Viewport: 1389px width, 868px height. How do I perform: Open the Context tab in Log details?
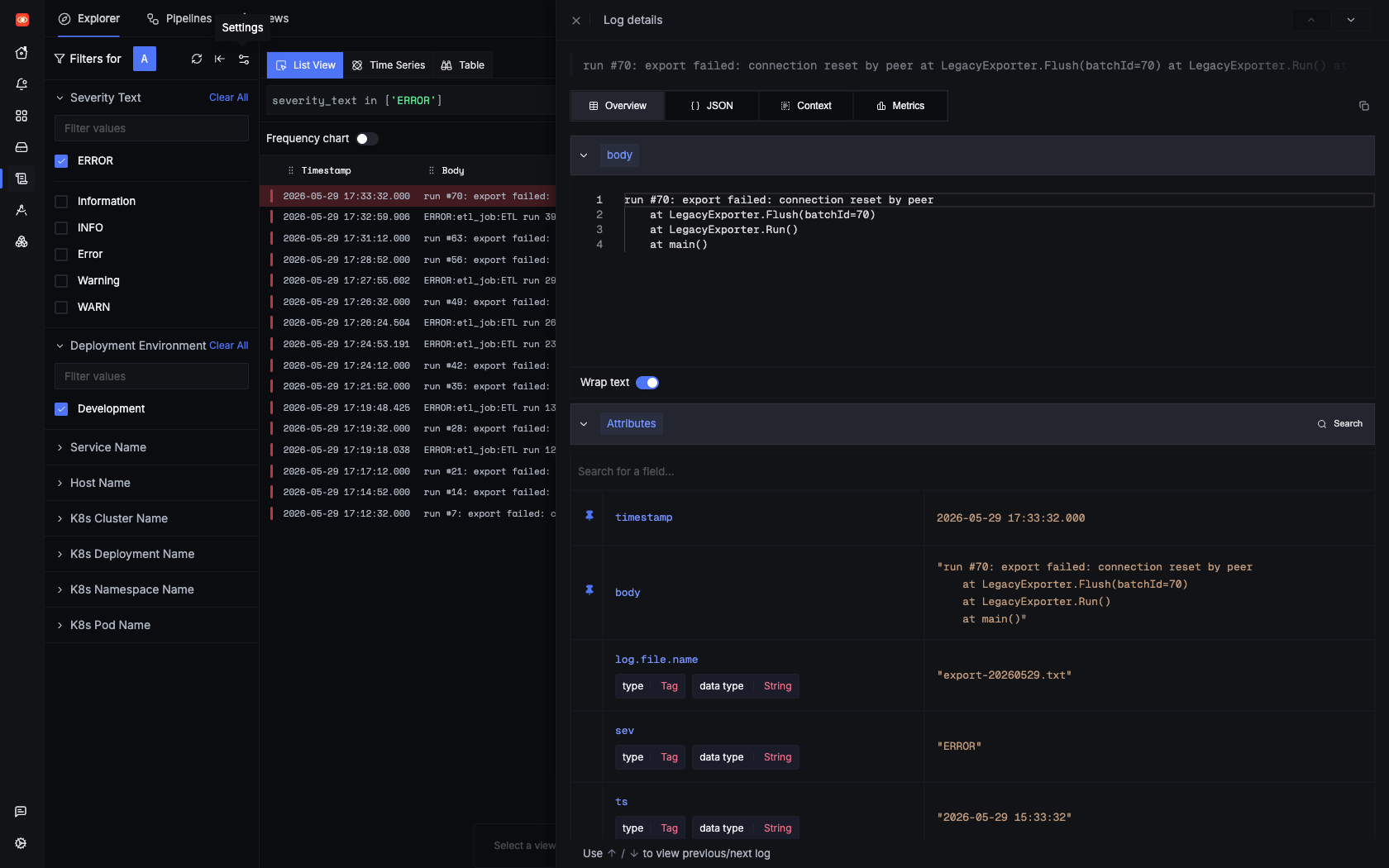pyautogui.click(x=806, y=106)
